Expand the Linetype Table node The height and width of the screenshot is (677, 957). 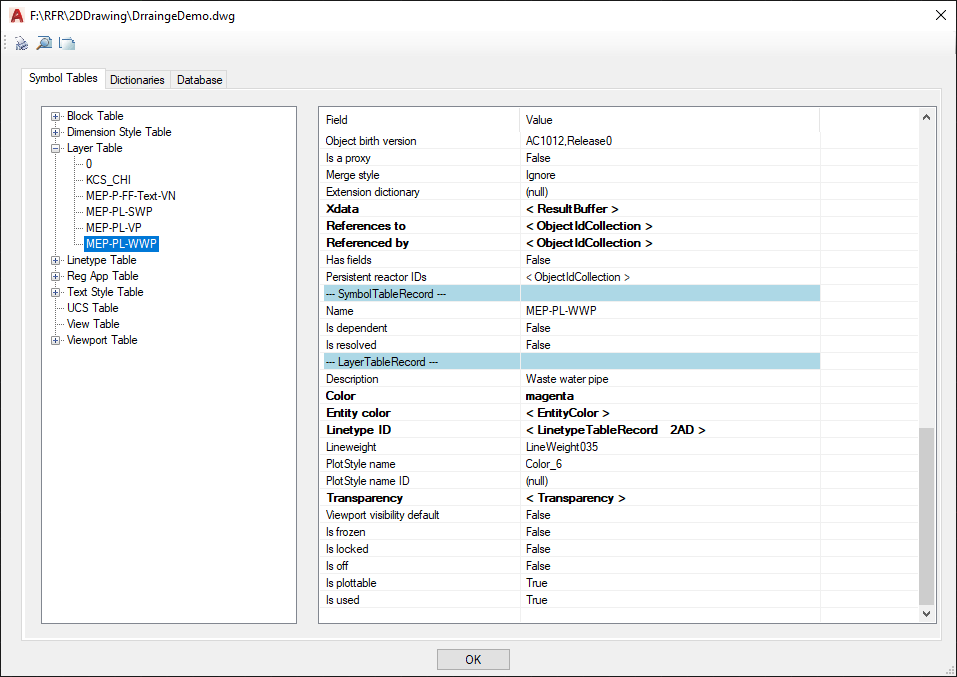pyautogui.click(x=56, y=261)
